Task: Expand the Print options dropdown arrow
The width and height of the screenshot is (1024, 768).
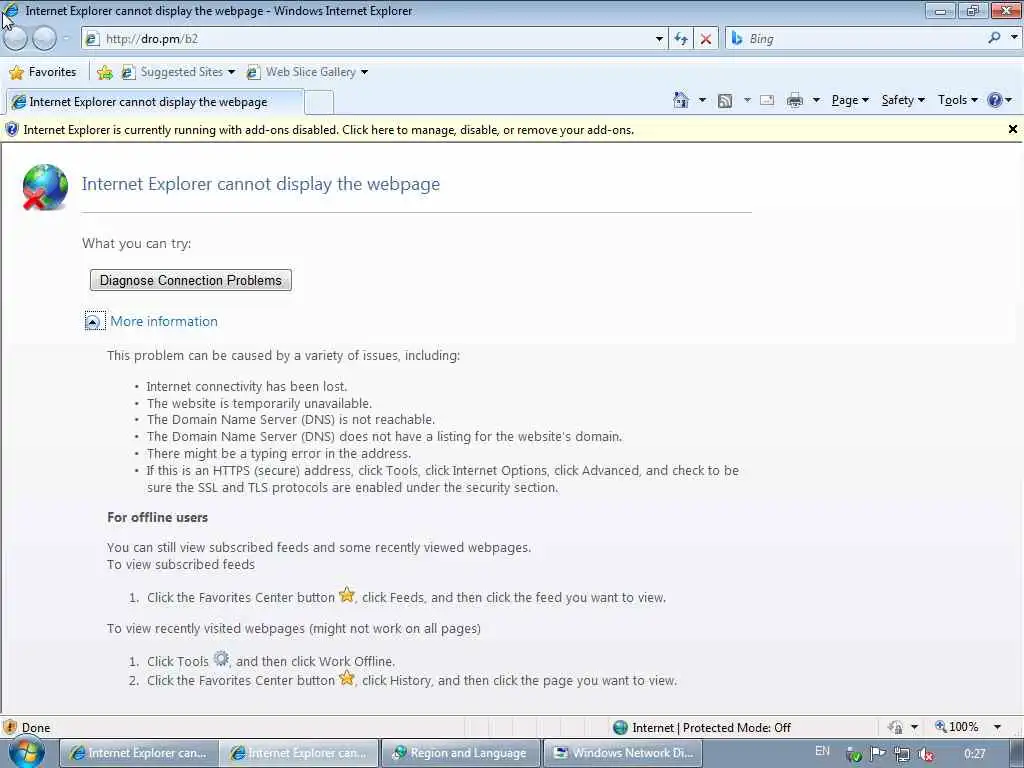Action: pyautogui.click(x=816, y=100)
